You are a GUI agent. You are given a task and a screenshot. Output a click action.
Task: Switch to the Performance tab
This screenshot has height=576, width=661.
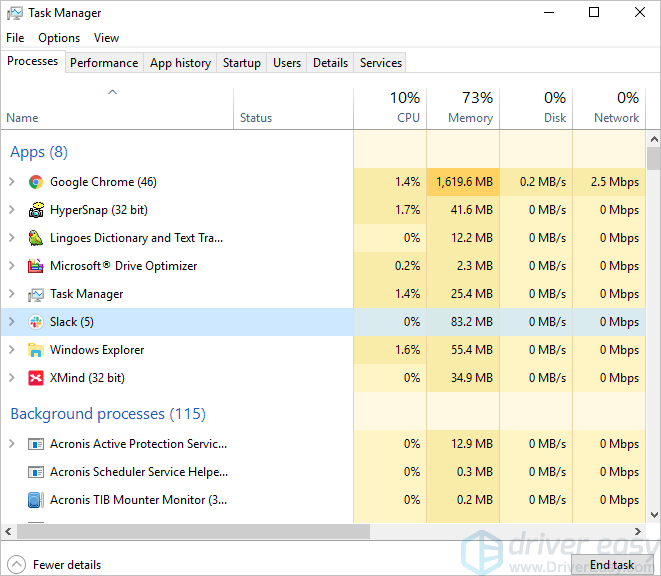104,62
